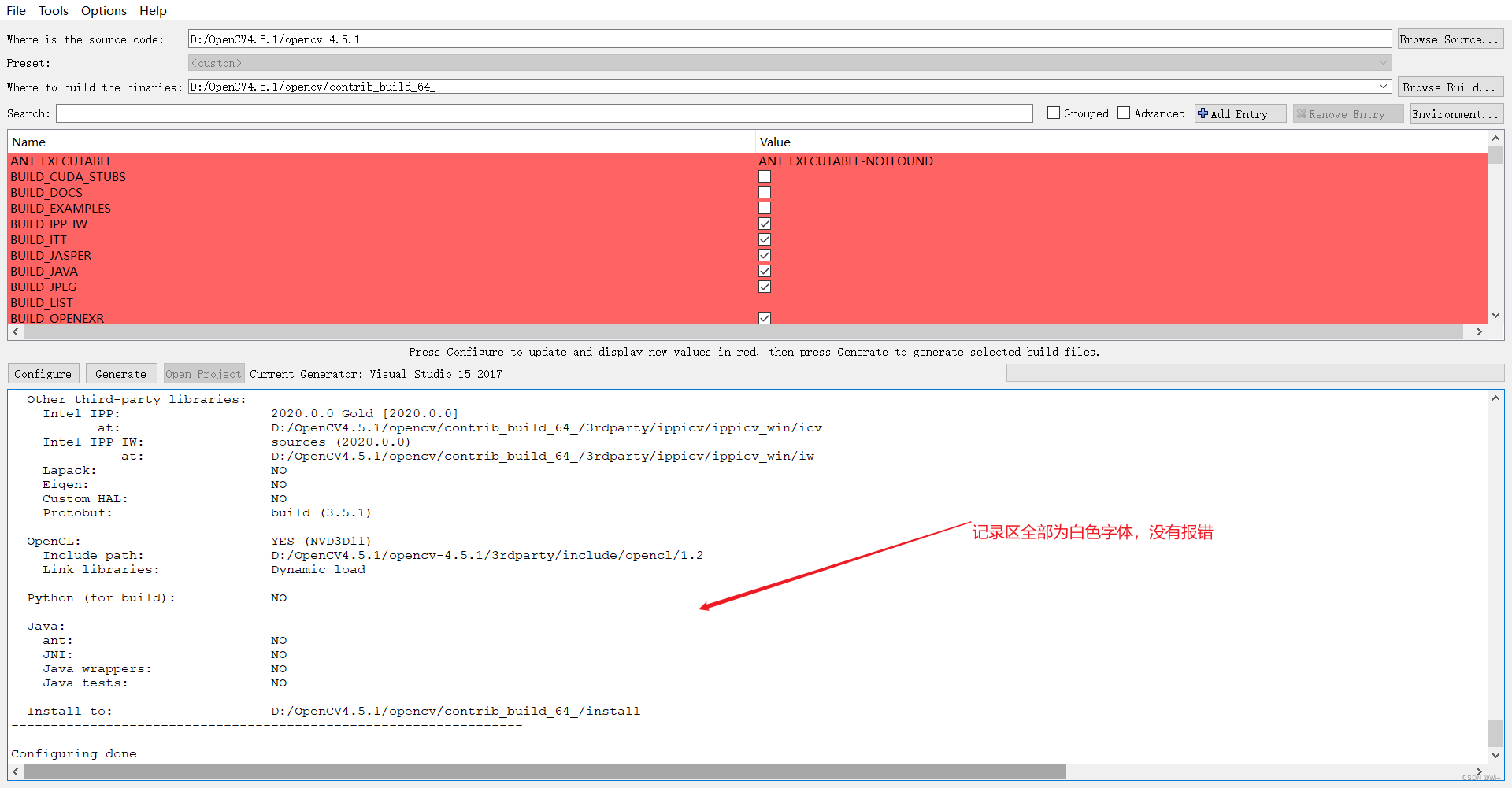Image resolution: width=1512 pixels, height=788 pixels.
Task: Enable the Grouped checkbox
Action: 1054,113
